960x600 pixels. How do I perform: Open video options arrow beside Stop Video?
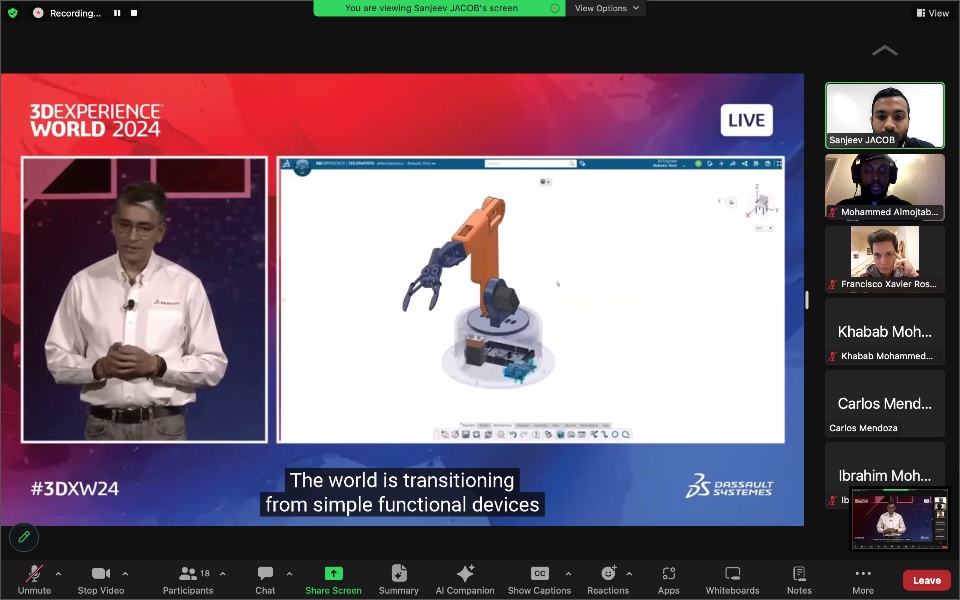click(x=125, y=574)
